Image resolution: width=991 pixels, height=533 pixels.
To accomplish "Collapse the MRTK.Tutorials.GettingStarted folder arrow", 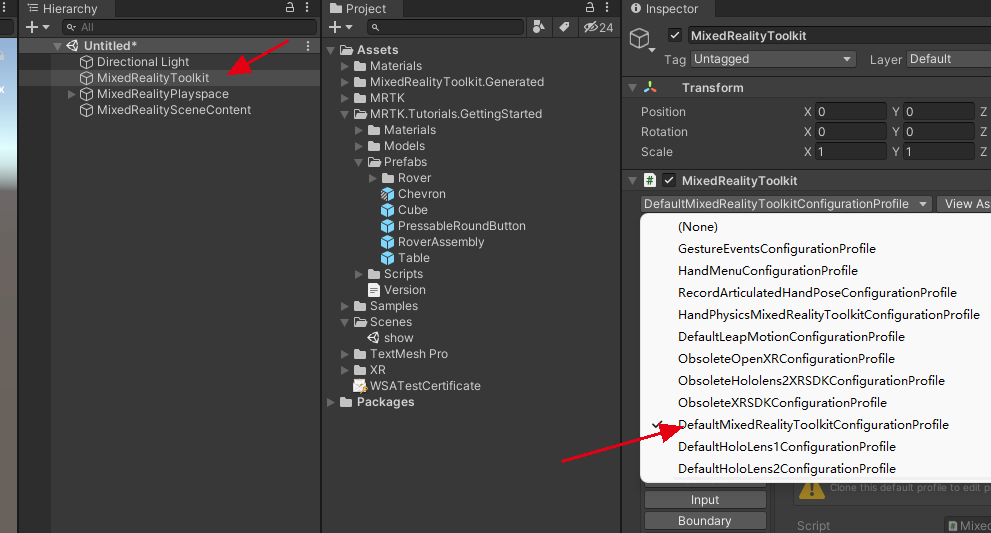I will [x=344, y=114].
